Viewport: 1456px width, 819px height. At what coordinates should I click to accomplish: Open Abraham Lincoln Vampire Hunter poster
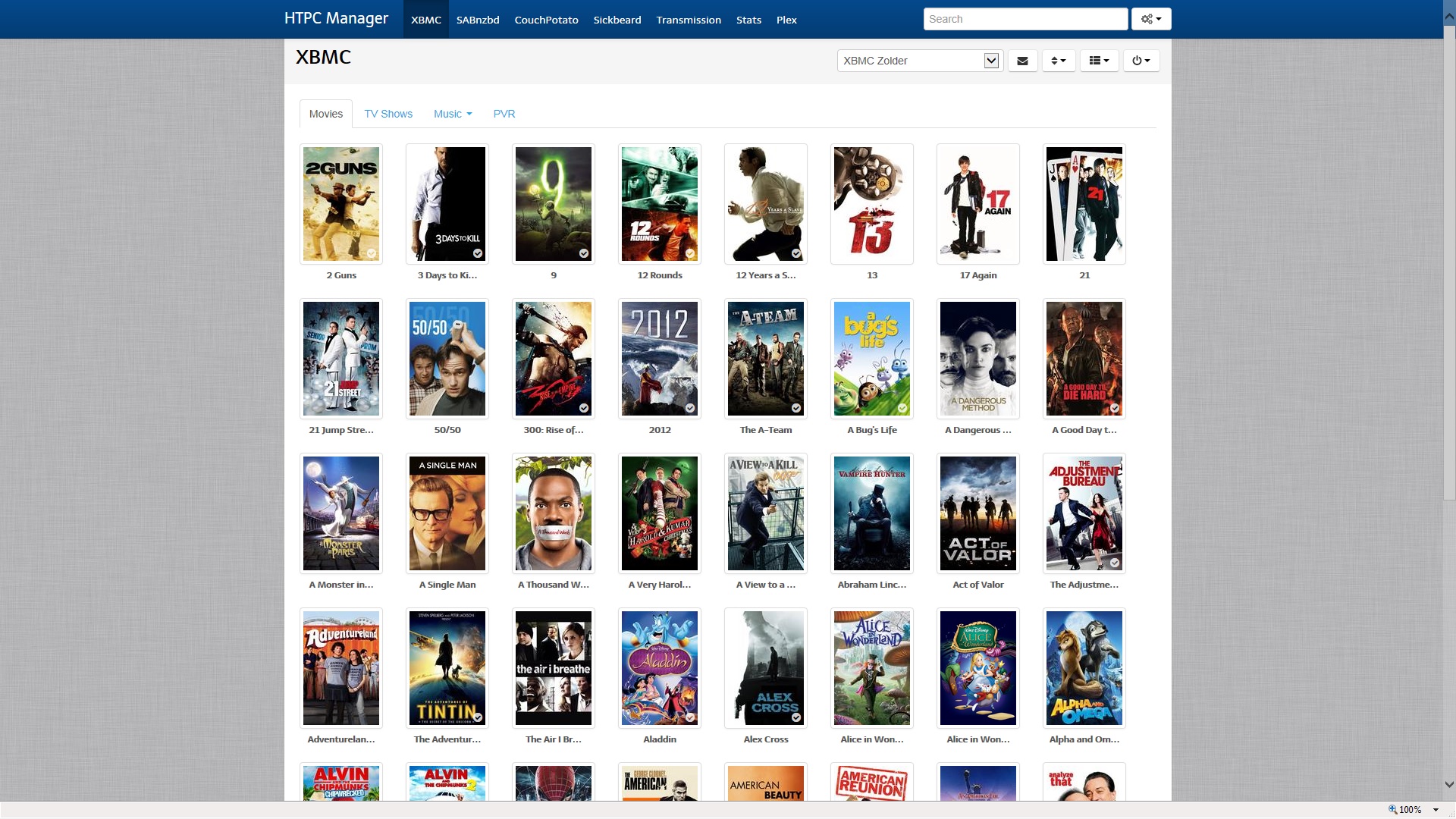click(x=872, y=513)
